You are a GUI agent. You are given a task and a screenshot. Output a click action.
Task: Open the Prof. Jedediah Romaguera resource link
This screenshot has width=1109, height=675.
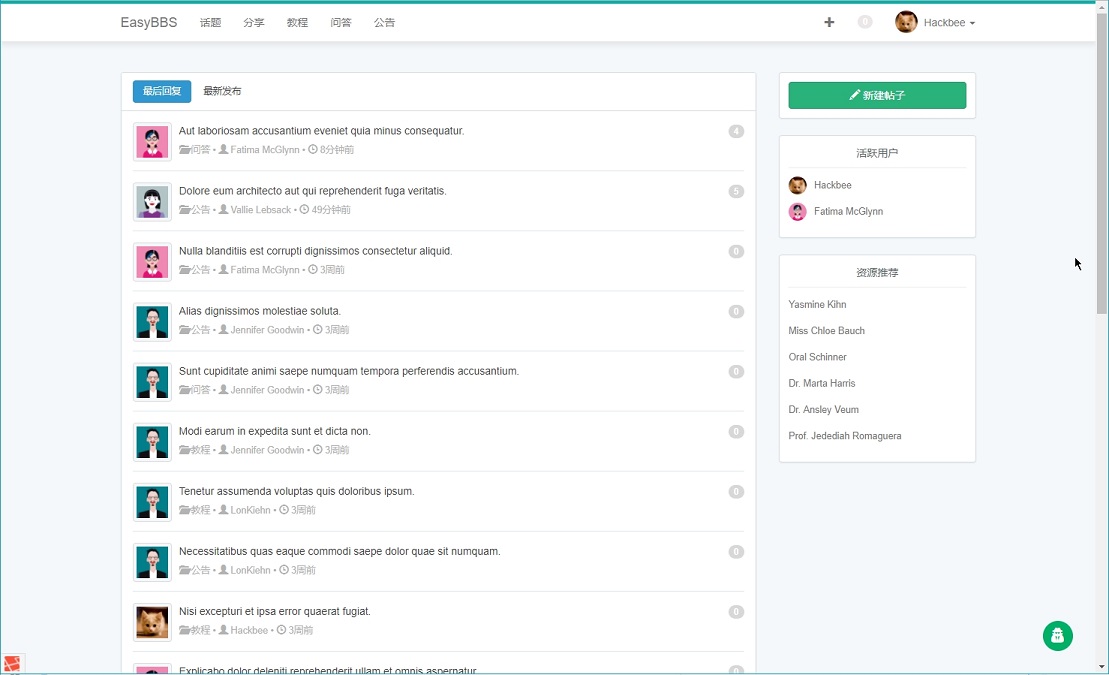pos(844,436)
